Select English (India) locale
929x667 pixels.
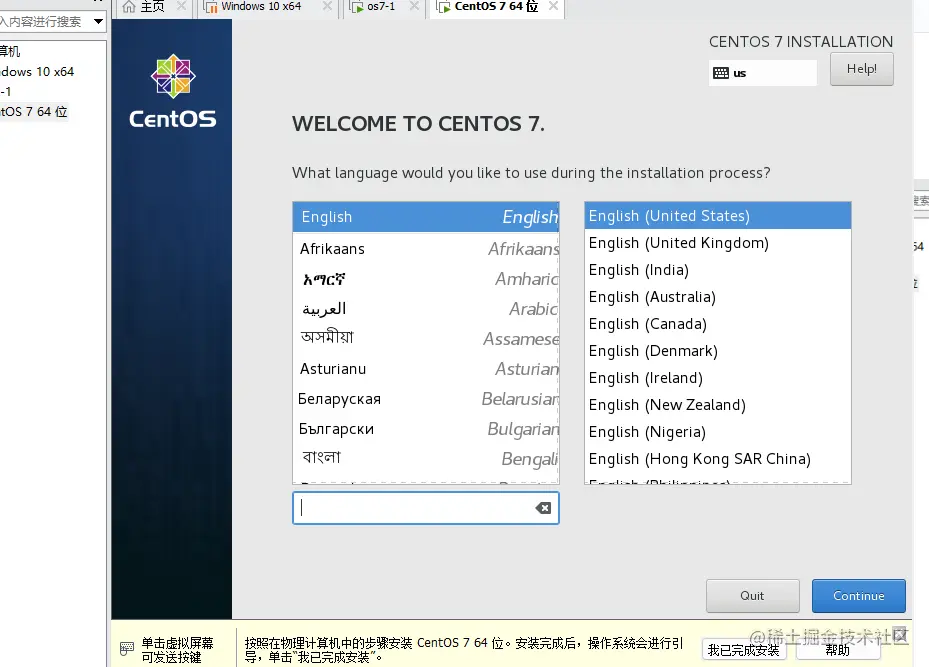pyautogui.click(x=717, y=270)
